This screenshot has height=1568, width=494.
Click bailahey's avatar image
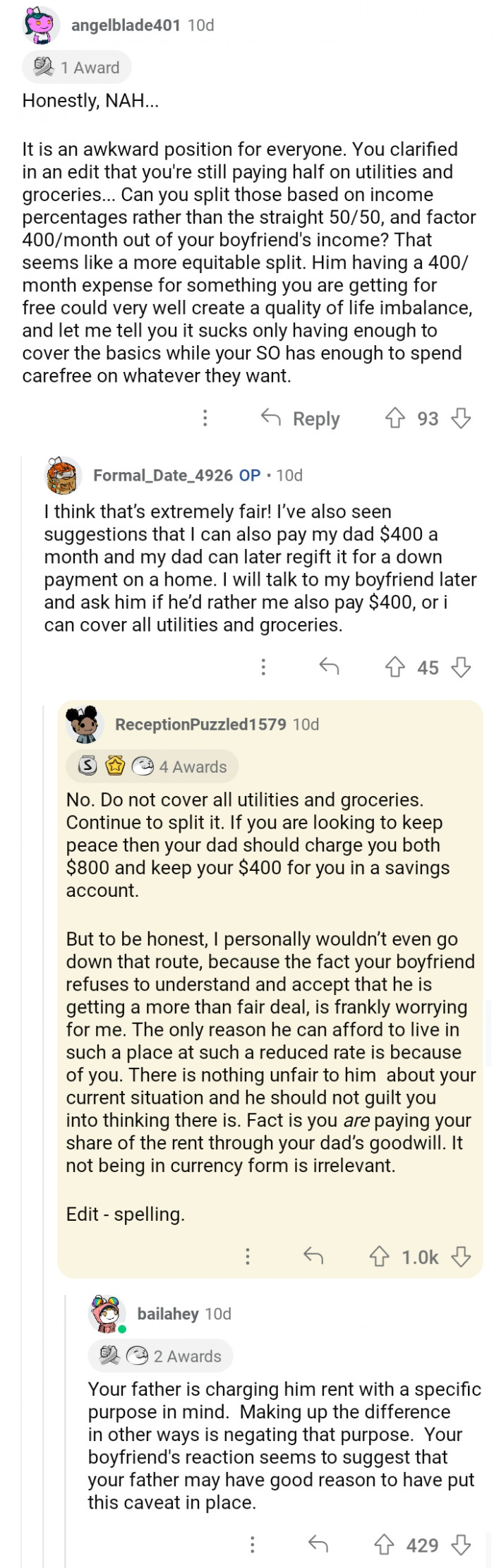pos(106,1314)
